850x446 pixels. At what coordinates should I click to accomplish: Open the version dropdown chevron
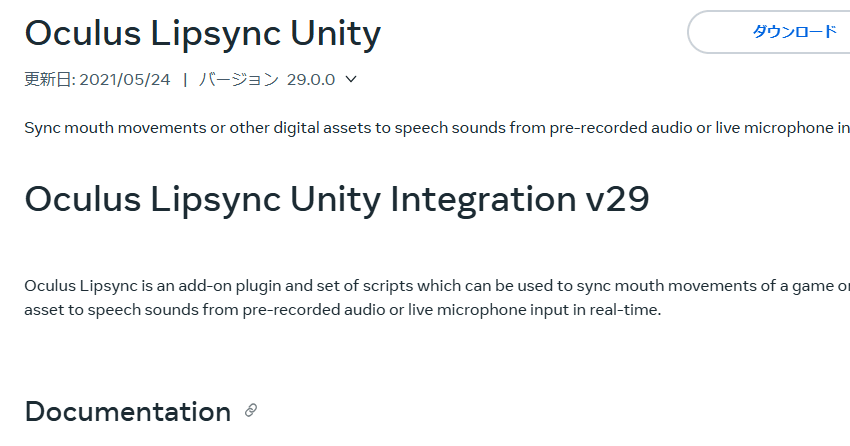click(x=351, y=79)
